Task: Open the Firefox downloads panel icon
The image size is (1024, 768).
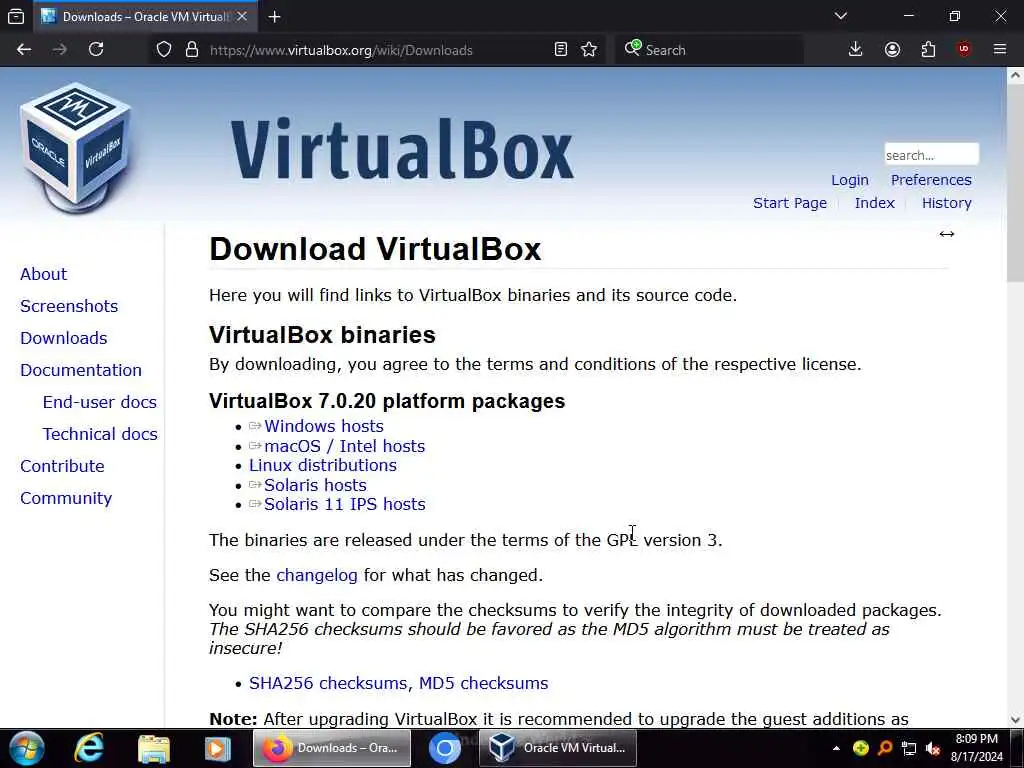Action: click(856, 50)
